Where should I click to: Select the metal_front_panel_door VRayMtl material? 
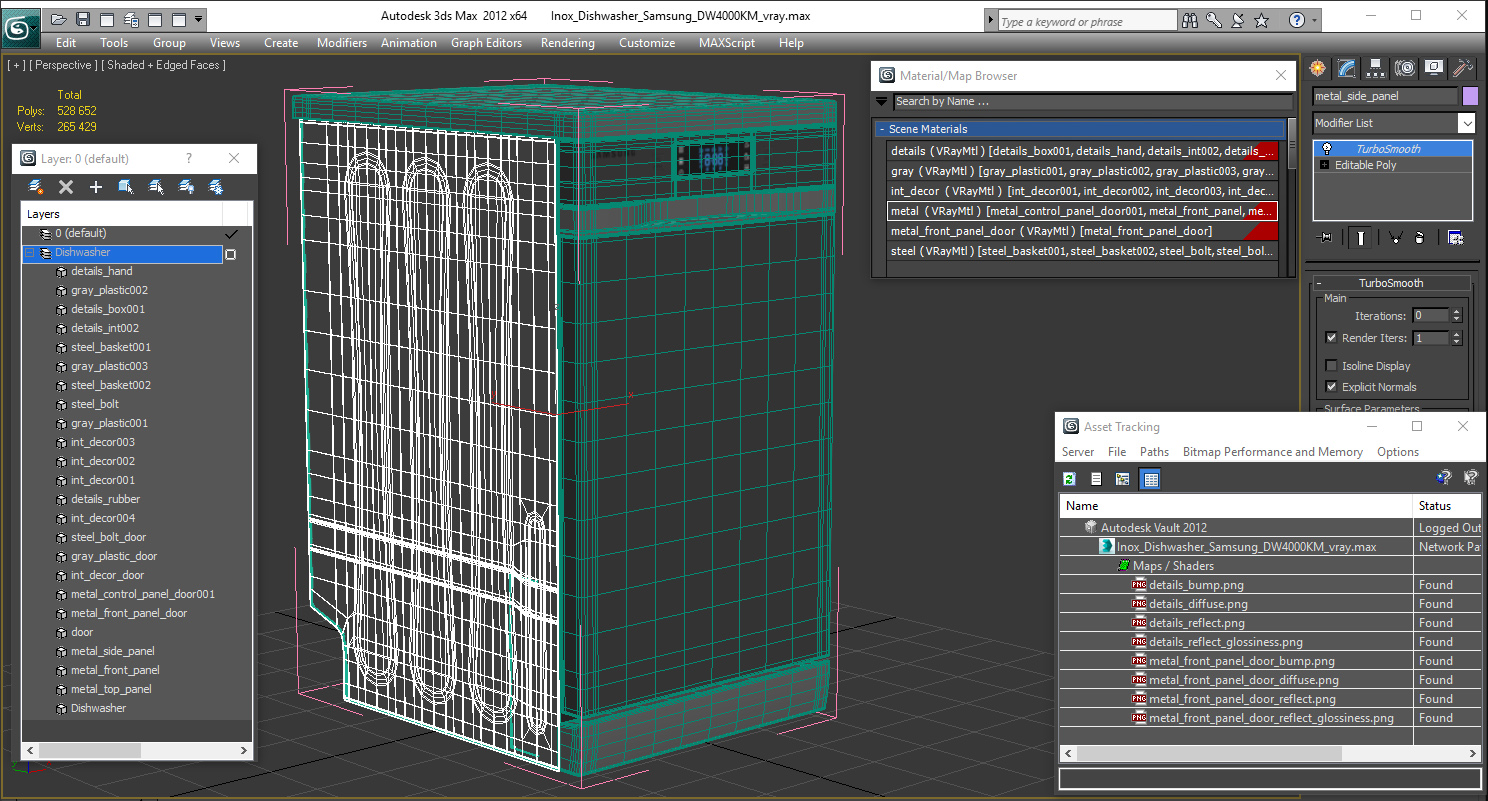pyautogui.click(x=1082, y=231)
